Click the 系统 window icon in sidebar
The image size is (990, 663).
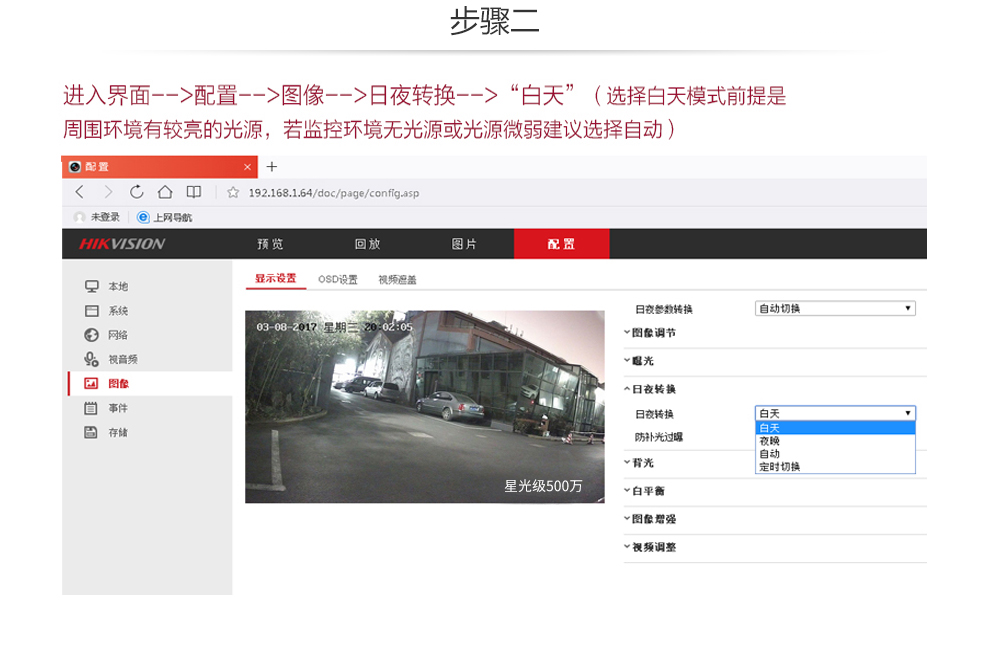click(x=92, y=311)
